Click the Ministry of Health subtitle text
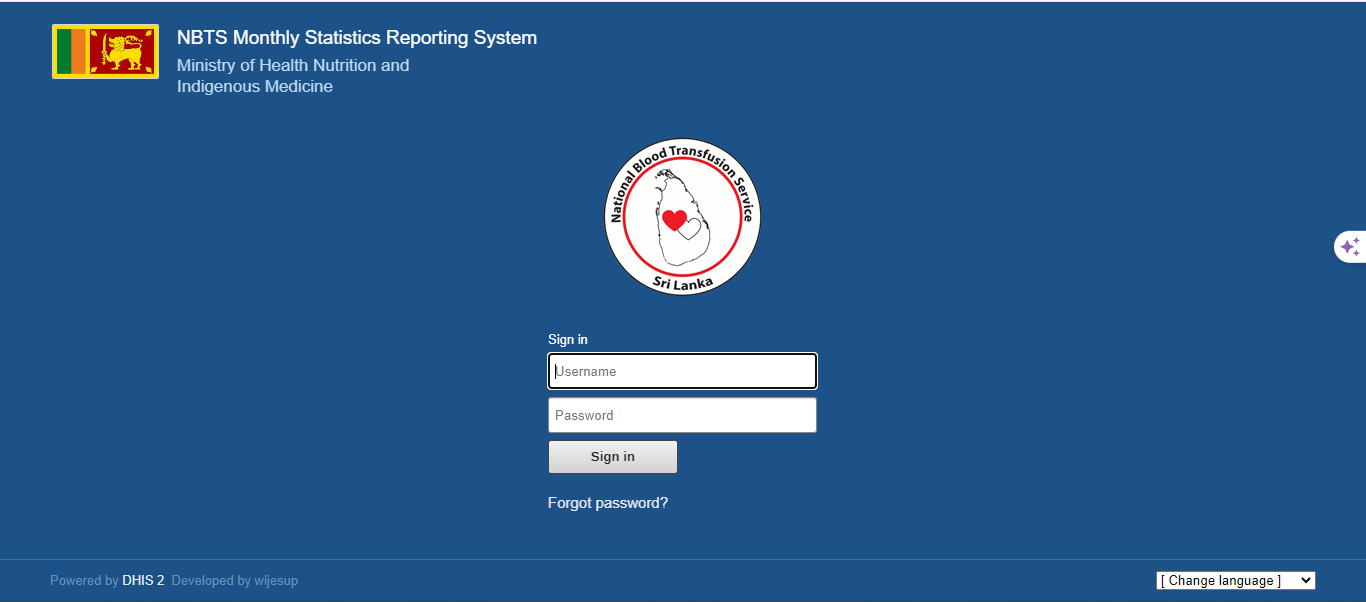1366x602 pixels. [293, 76]
